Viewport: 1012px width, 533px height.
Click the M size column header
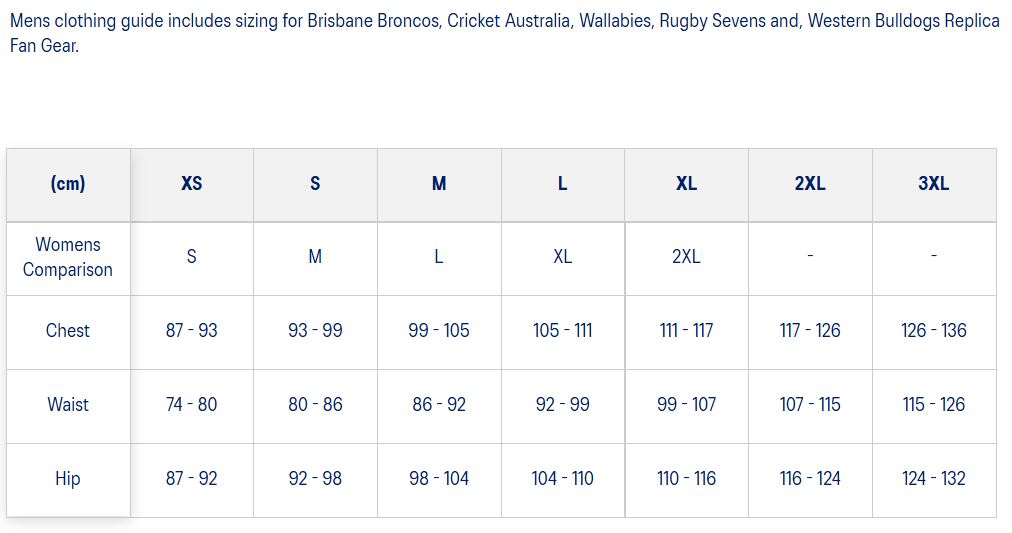pos(439,184)
